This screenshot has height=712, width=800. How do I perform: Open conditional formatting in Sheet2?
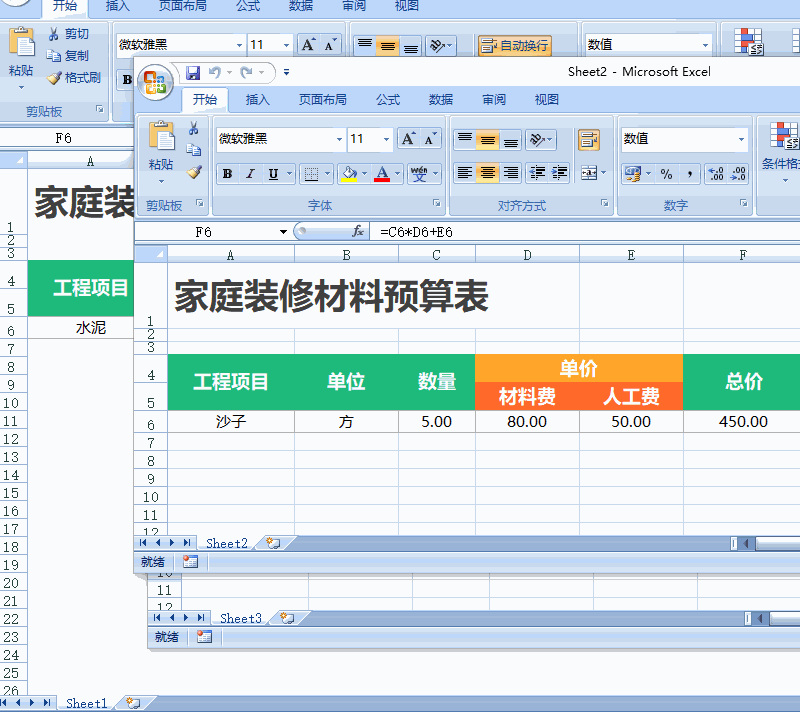[x=781, y=151]
